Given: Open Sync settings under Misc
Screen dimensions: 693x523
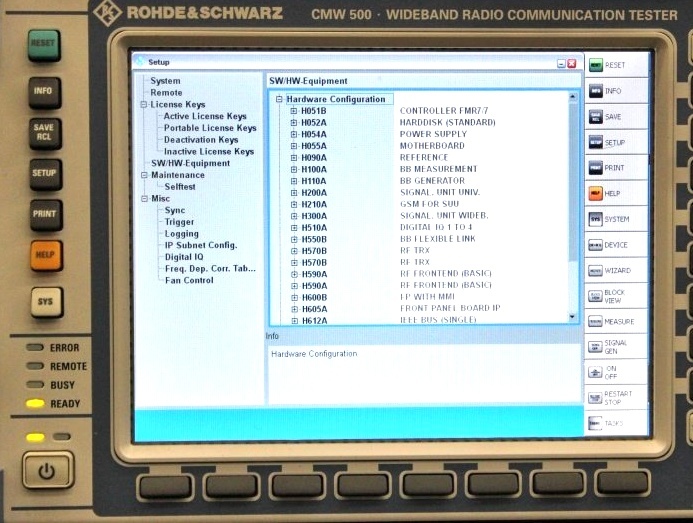Looking at the screenshot, I should (x=175, y=210).
